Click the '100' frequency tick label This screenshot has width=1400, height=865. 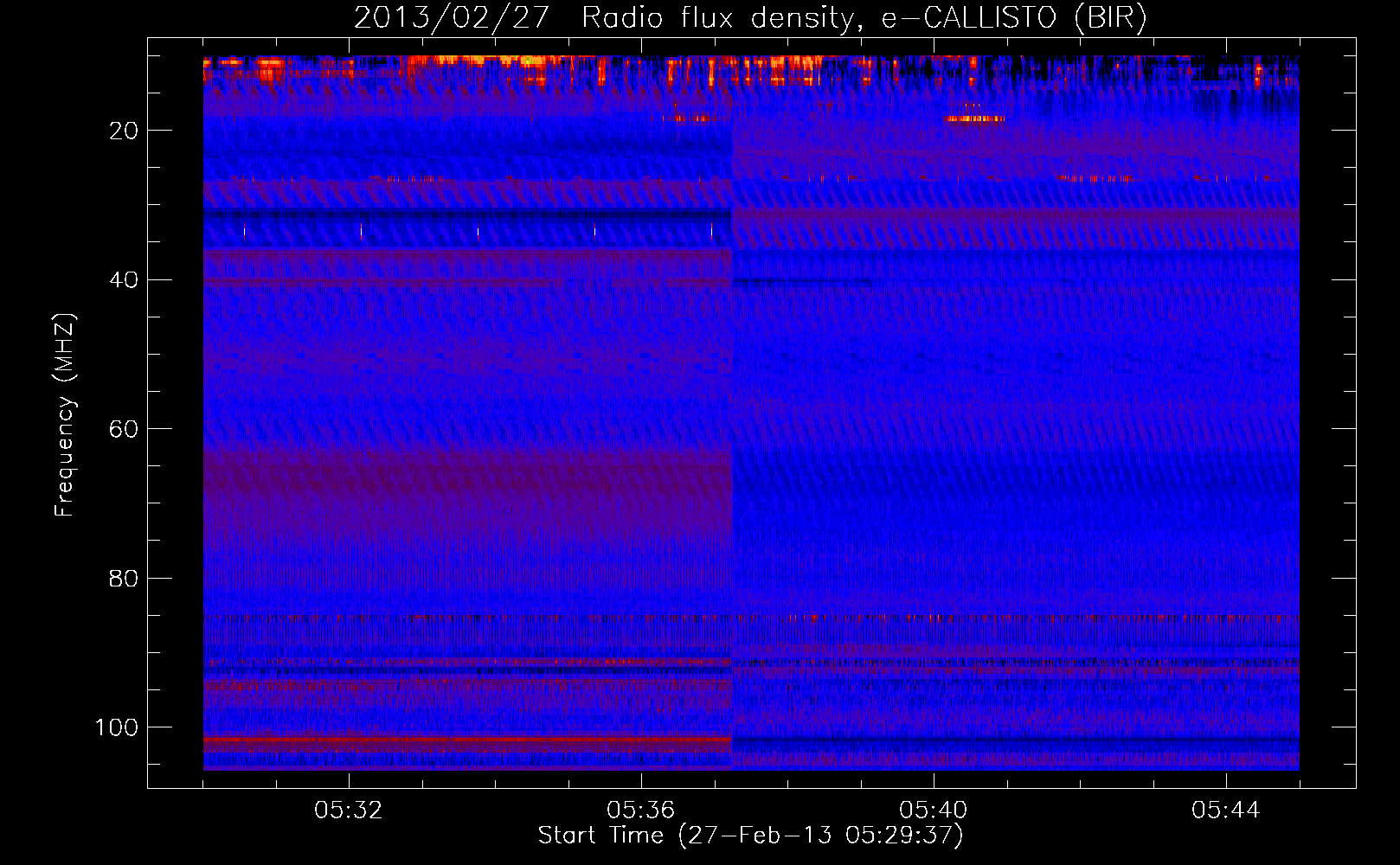(117, 727)
